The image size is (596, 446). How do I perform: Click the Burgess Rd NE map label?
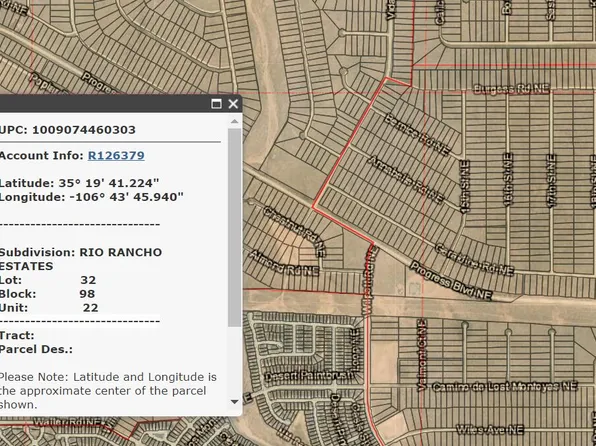pos(512,89)
